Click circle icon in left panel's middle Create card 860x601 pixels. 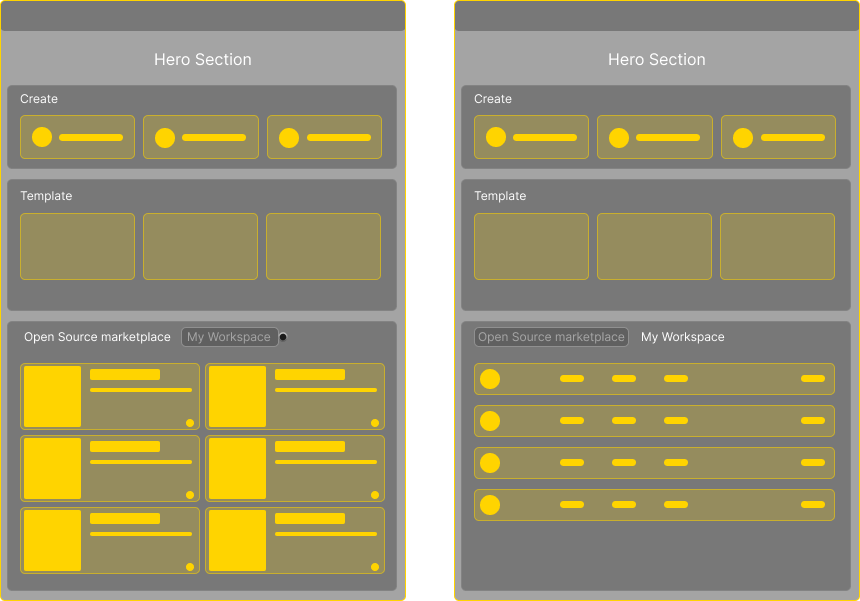(x=165, y=137)
